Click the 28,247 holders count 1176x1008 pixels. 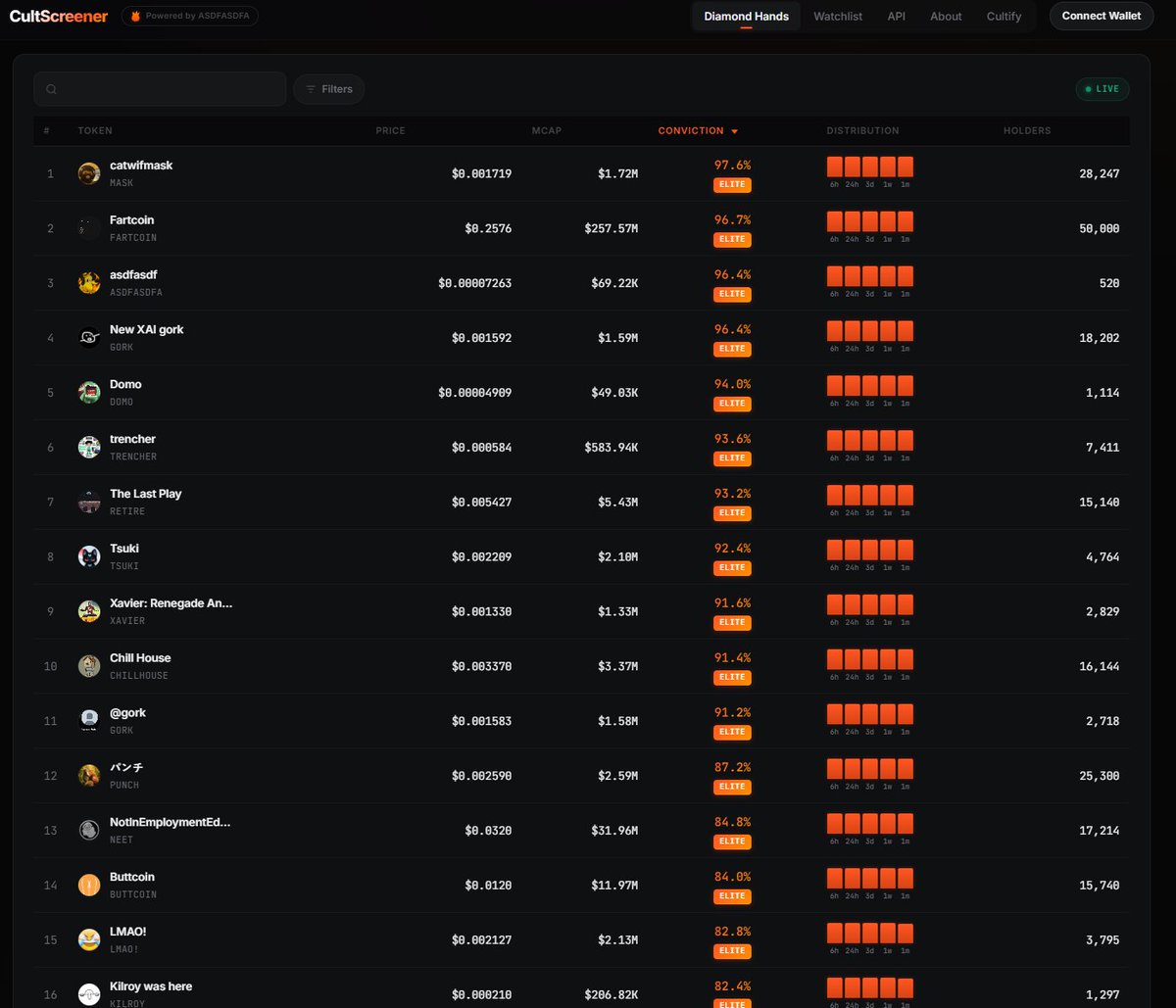pos(1099,173)
